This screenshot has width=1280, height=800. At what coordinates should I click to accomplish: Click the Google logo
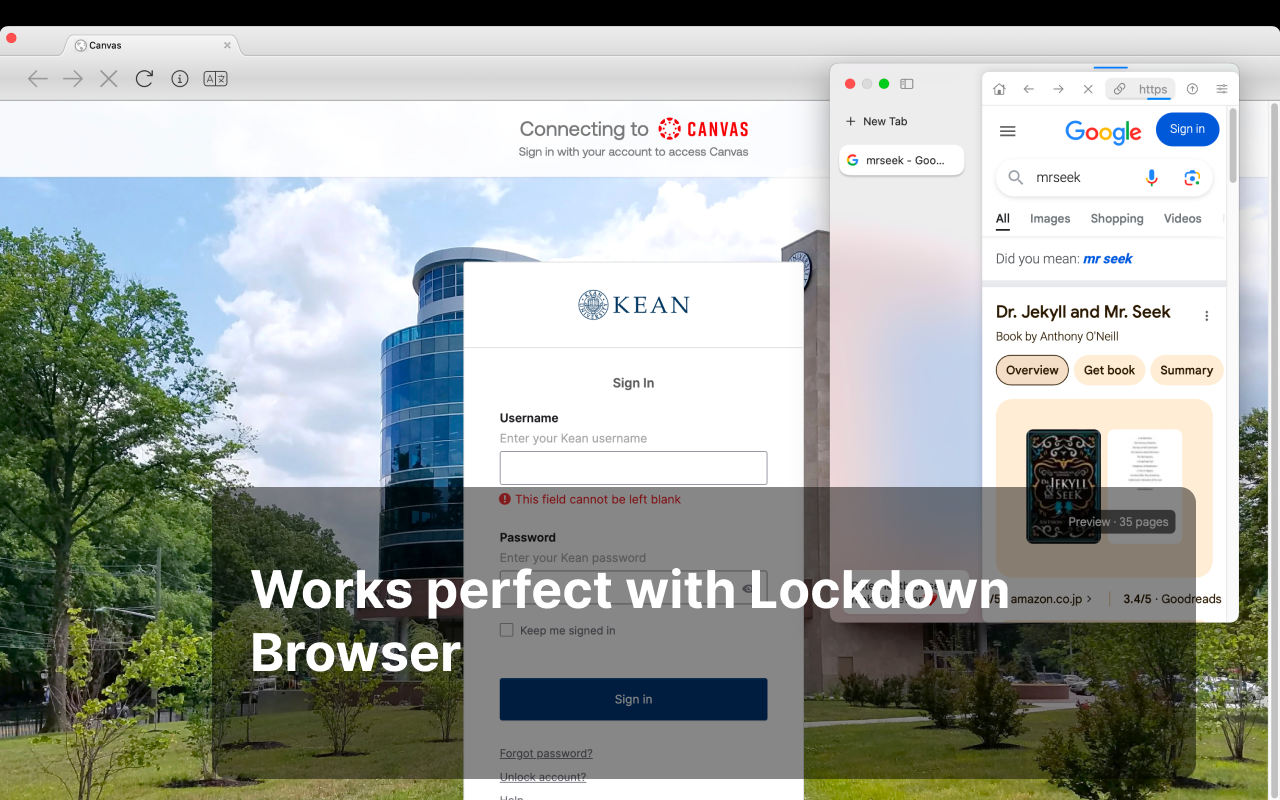pyautogui.click(x=1103, y=132)
